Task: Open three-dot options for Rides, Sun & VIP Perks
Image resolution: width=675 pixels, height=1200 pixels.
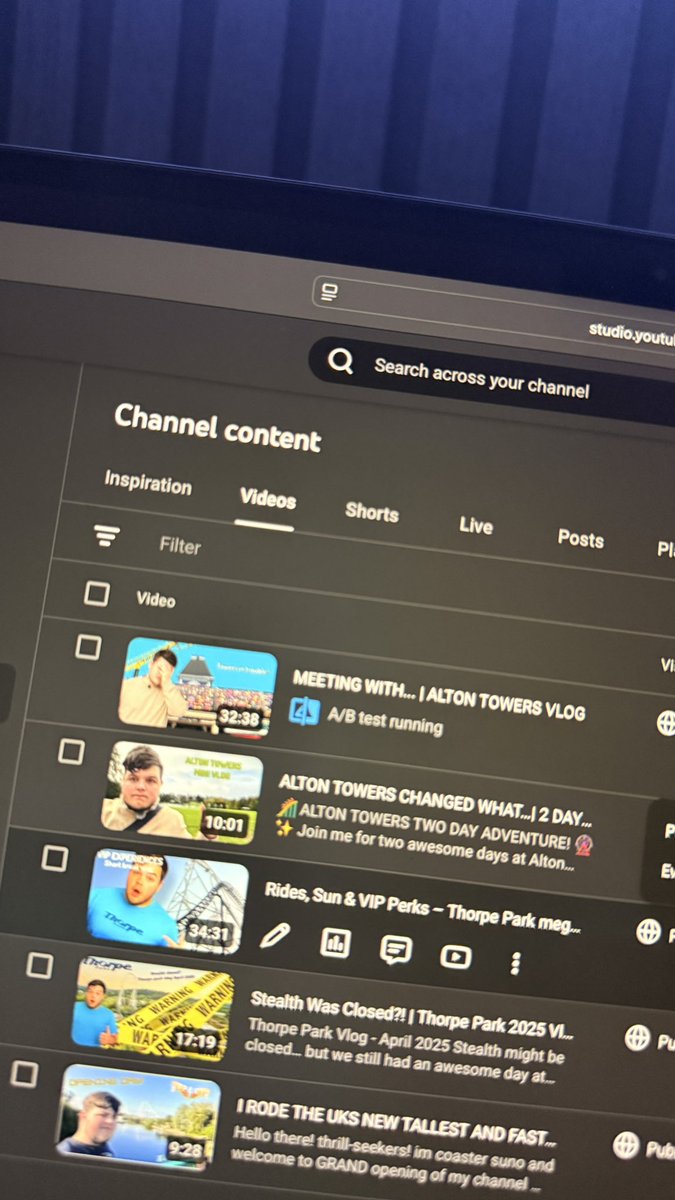Action: click(515, 963)
